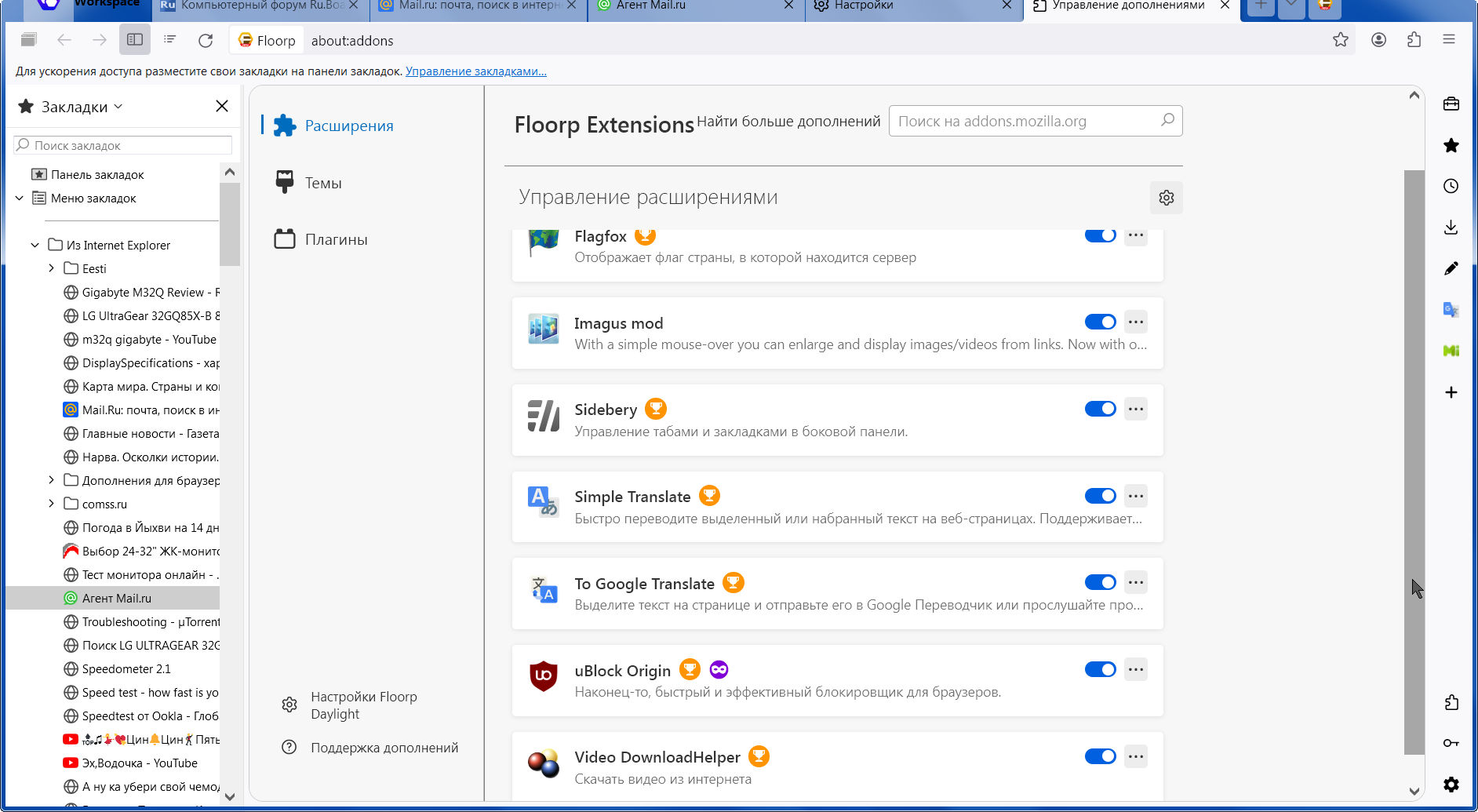This screenshot has height=812, width=1478.
Task: Disable To Google Translate toggle
Action: [1101, 582]
